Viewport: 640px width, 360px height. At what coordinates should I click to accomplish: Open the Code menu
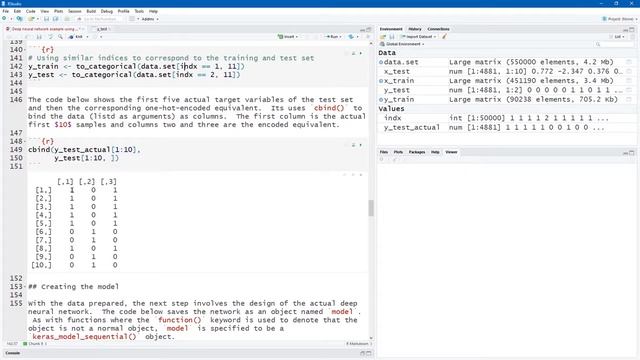(31, 11)
